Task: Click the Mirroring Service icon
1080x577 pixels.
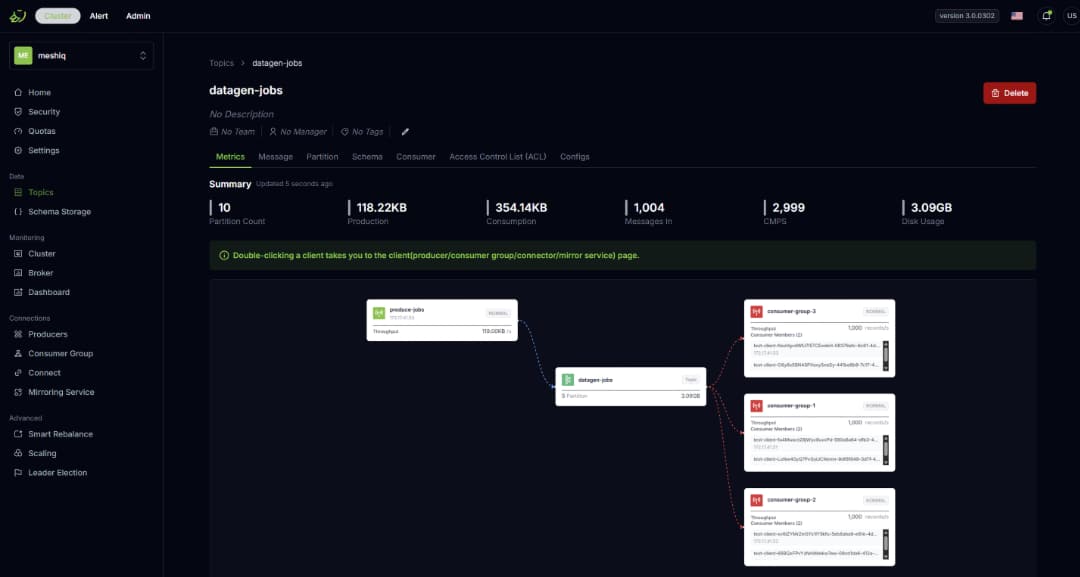Action: (18, 392)
